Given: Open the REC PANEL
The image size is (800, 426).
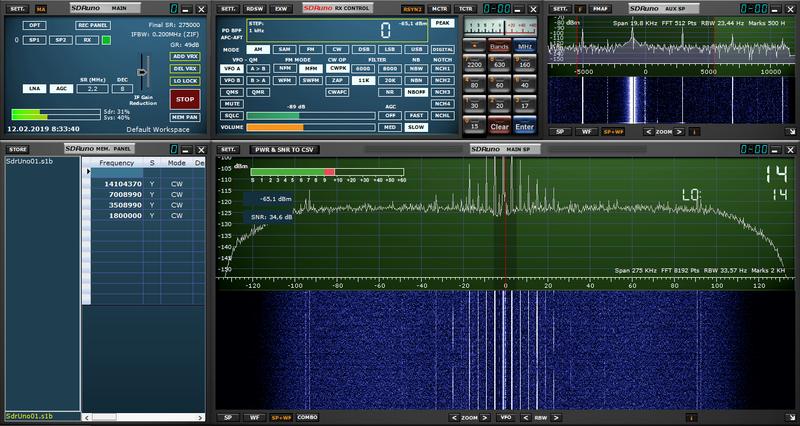Looking at the screenshot, I should point(93,26).
